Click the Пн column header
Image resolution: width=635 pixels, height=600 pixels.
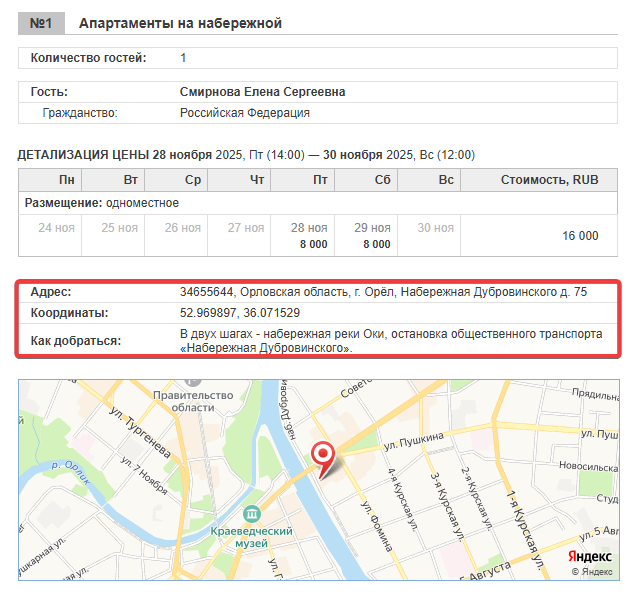(x=50, y=180)
